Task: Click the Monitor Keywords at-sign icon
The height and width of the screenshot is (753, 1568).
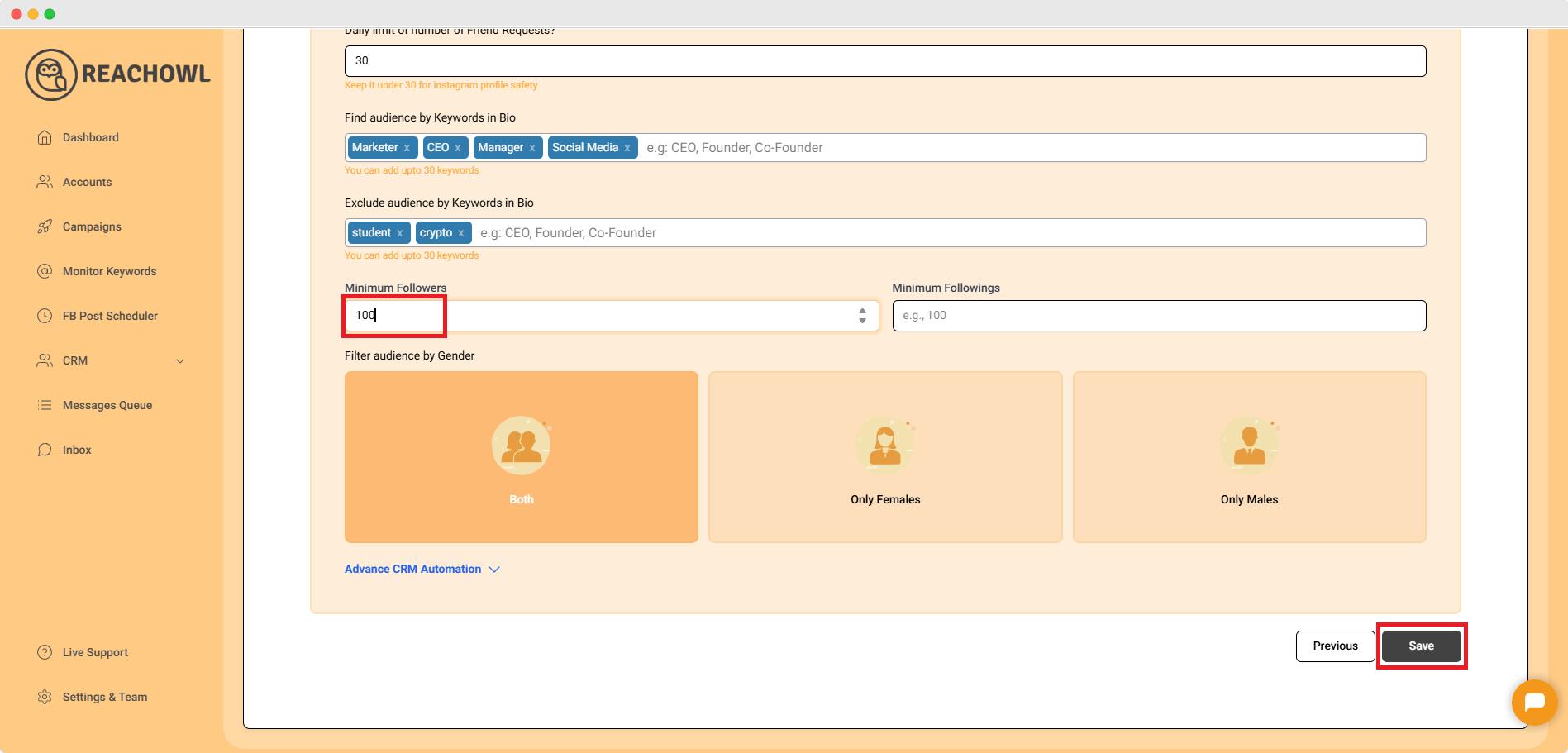Action: click(x=45, y=271)
